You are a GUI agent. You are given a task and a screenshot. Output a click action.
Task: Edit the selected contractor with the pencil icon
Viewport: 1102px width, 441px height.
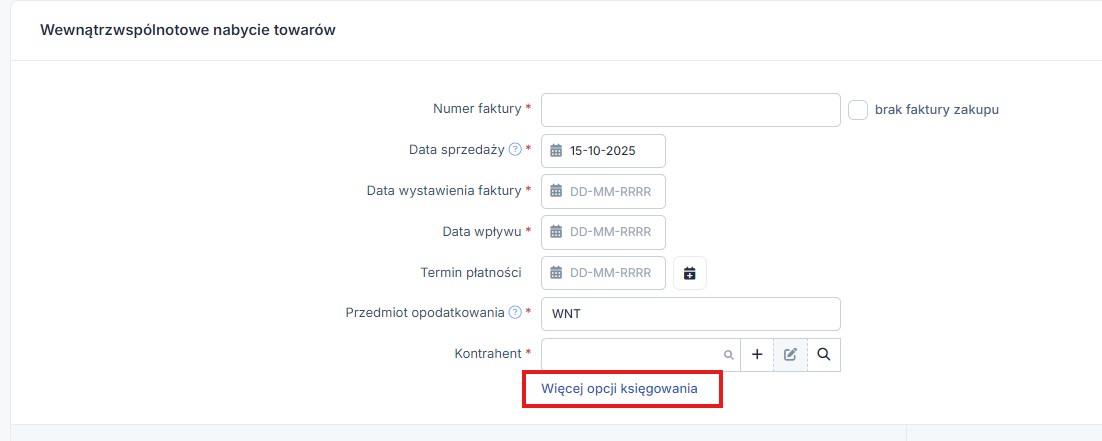(790, 354)
